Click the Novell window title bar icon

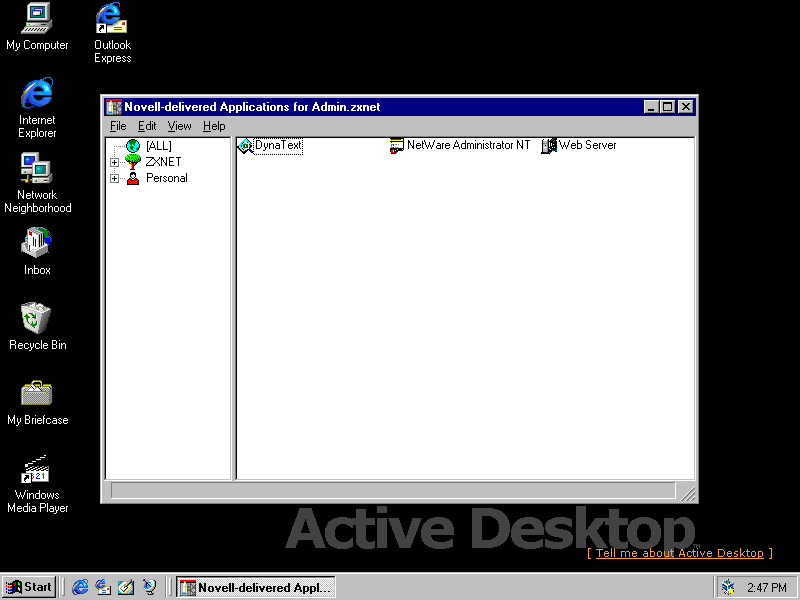114,107
